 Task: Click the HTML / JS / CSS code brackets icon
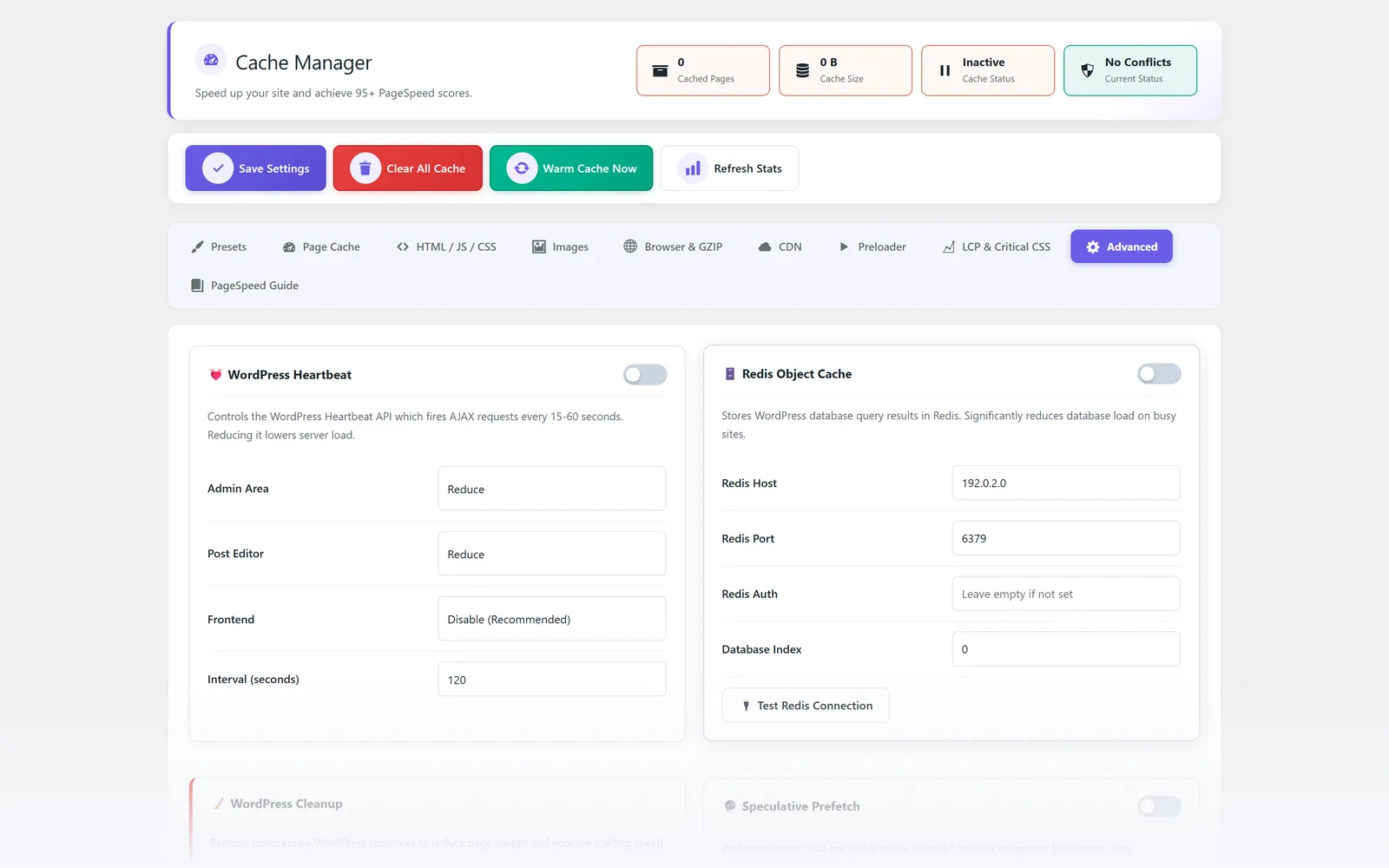[x=403, y=247]
